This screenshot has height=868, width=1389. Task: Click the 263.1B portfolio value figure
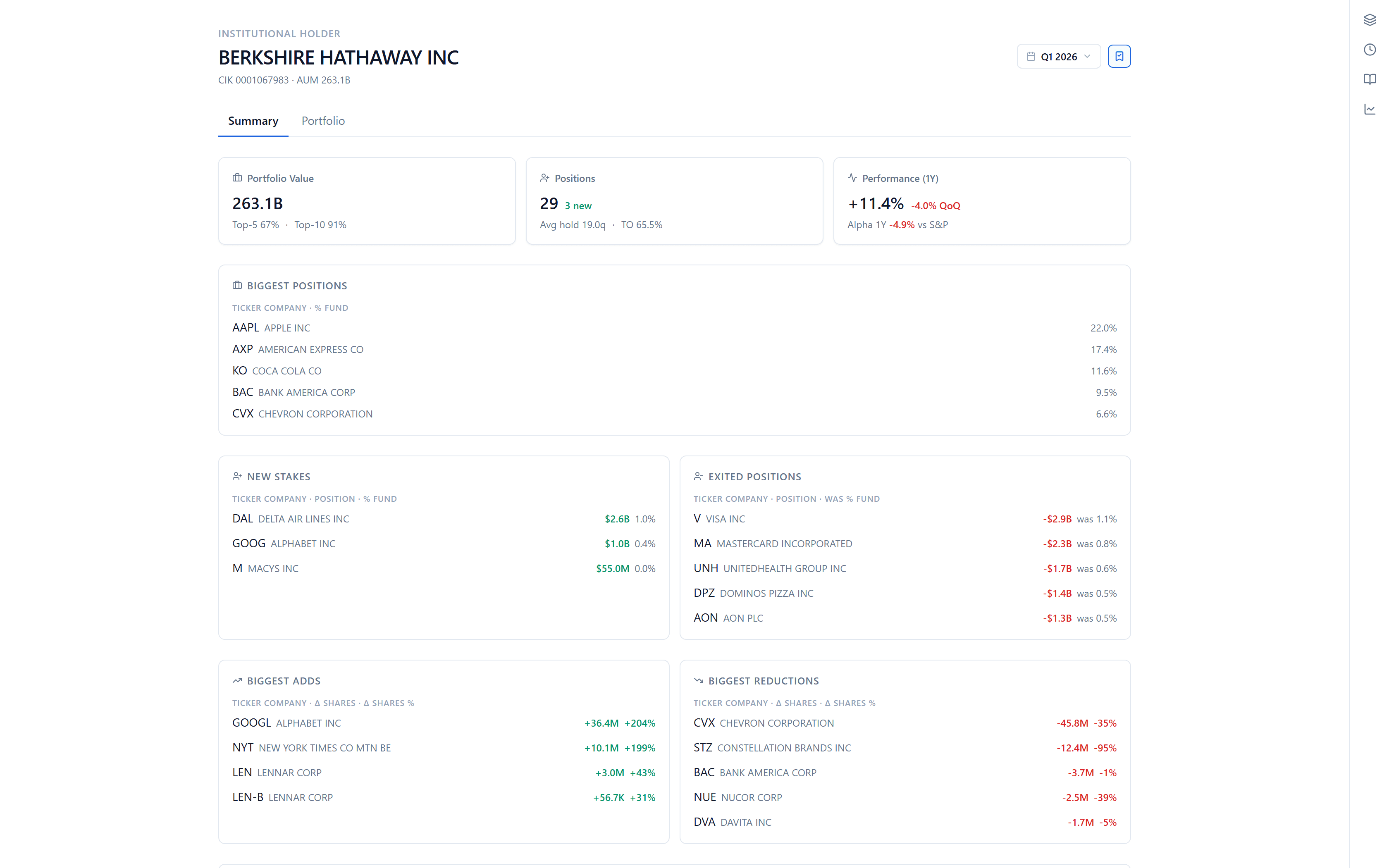click(258, 204)
